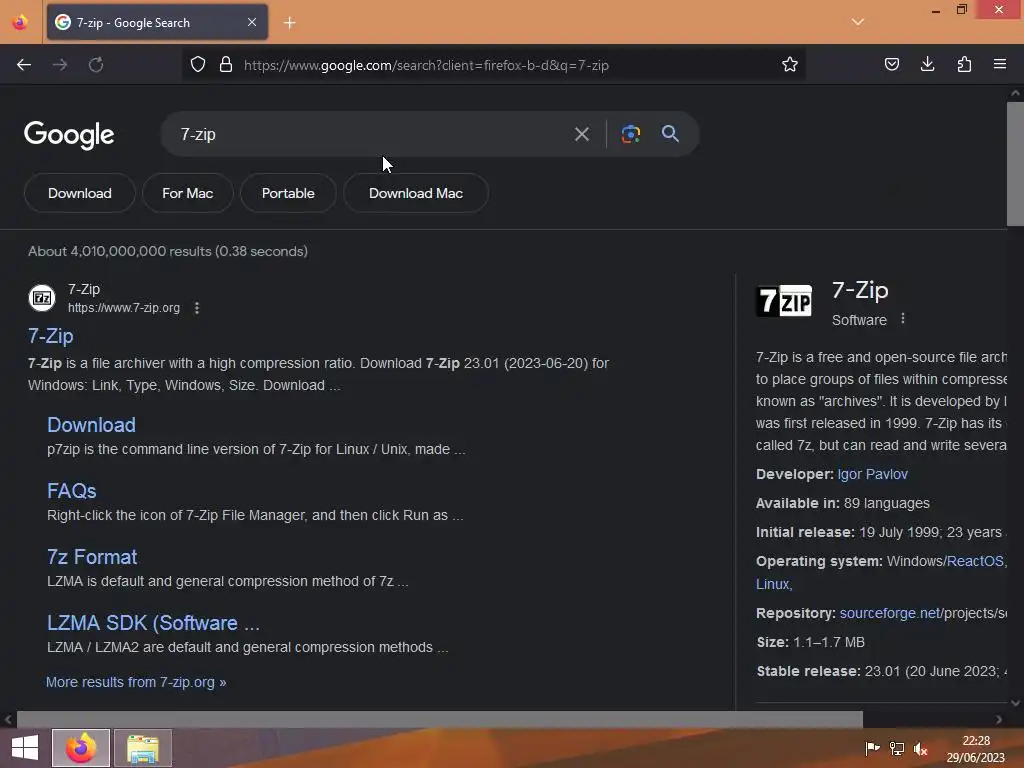Open the Download sitelink
1024x768 pixels.
pos(91,425)
